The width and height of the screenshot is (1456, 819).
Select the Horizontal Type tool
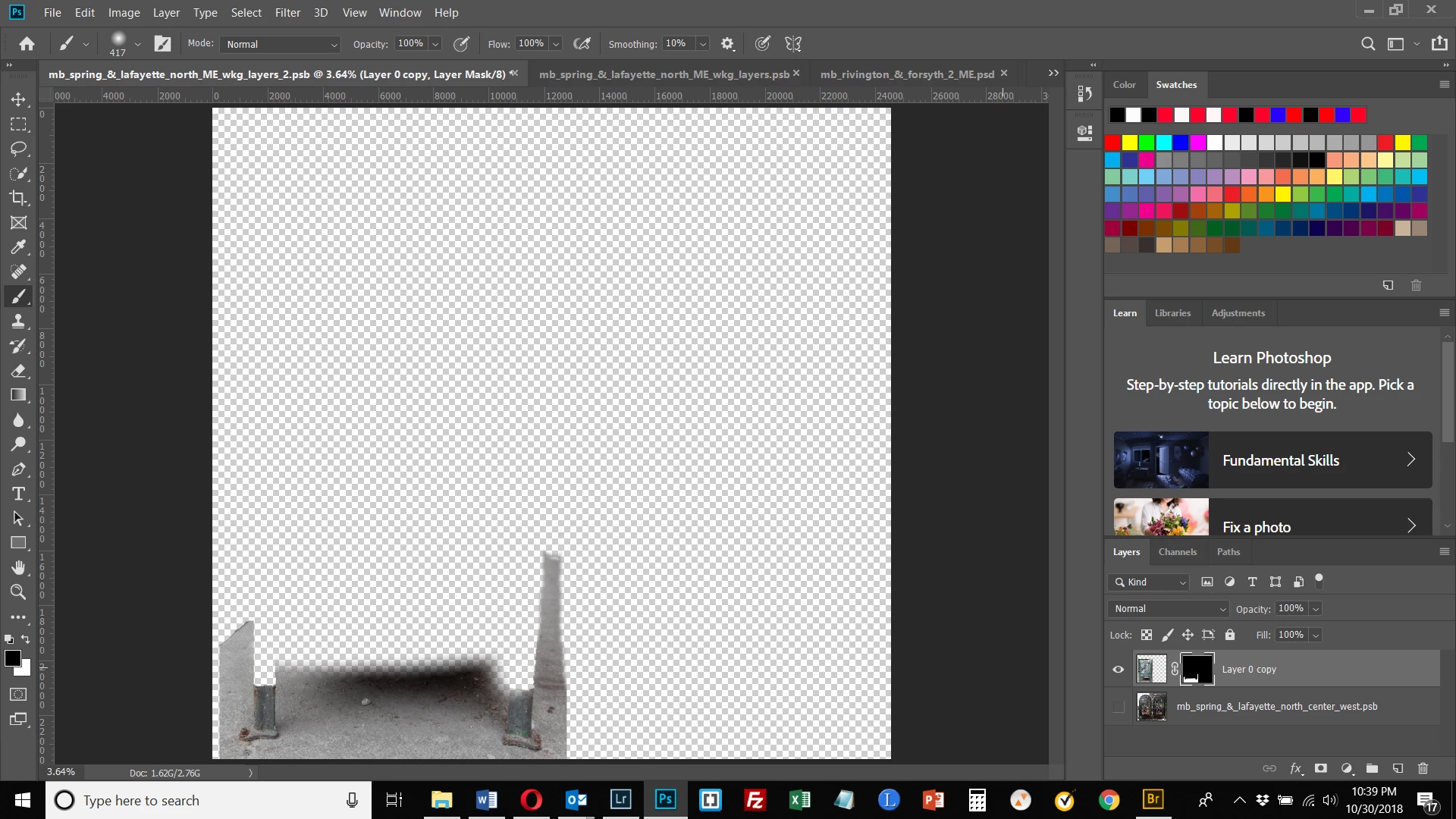coord(18,494)
